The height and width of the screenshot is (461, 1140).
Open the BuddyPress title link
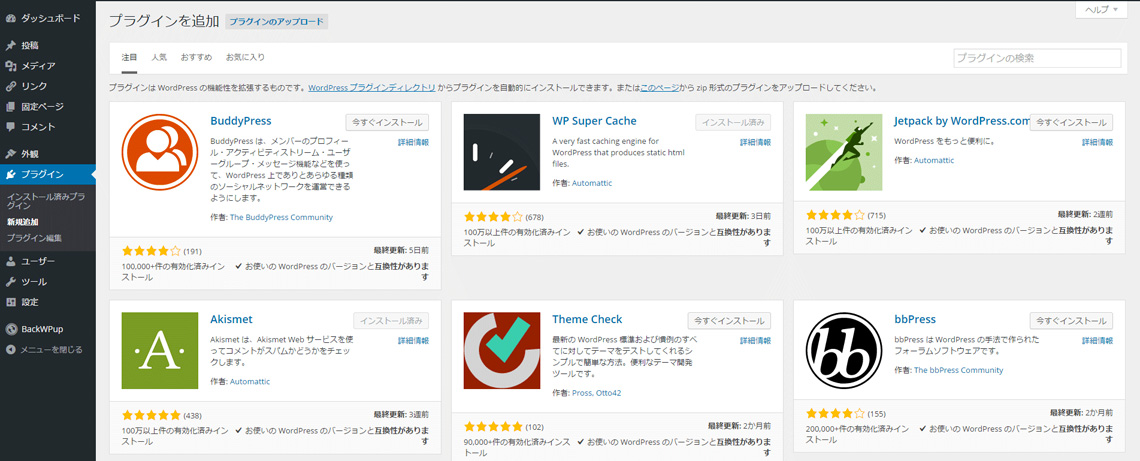point(241,121)
